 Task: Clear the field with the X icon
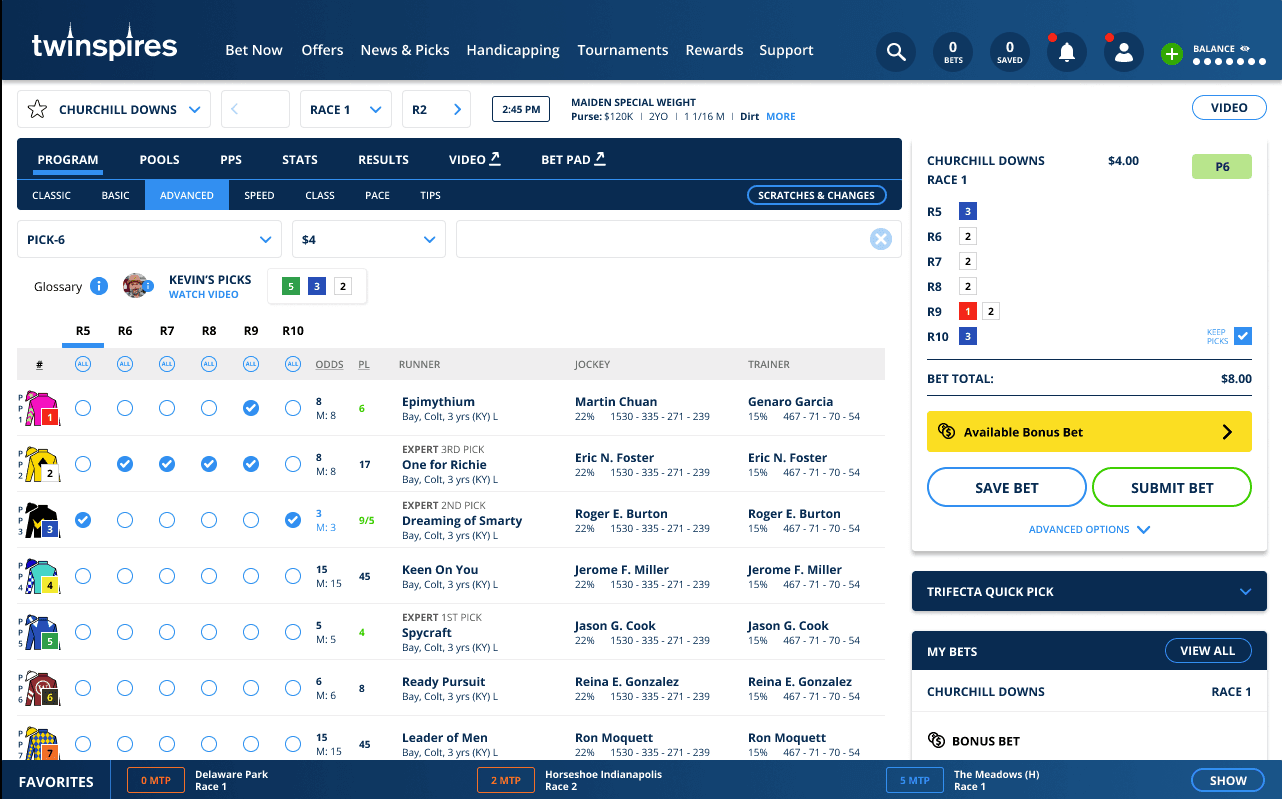(x=880, y=239)
